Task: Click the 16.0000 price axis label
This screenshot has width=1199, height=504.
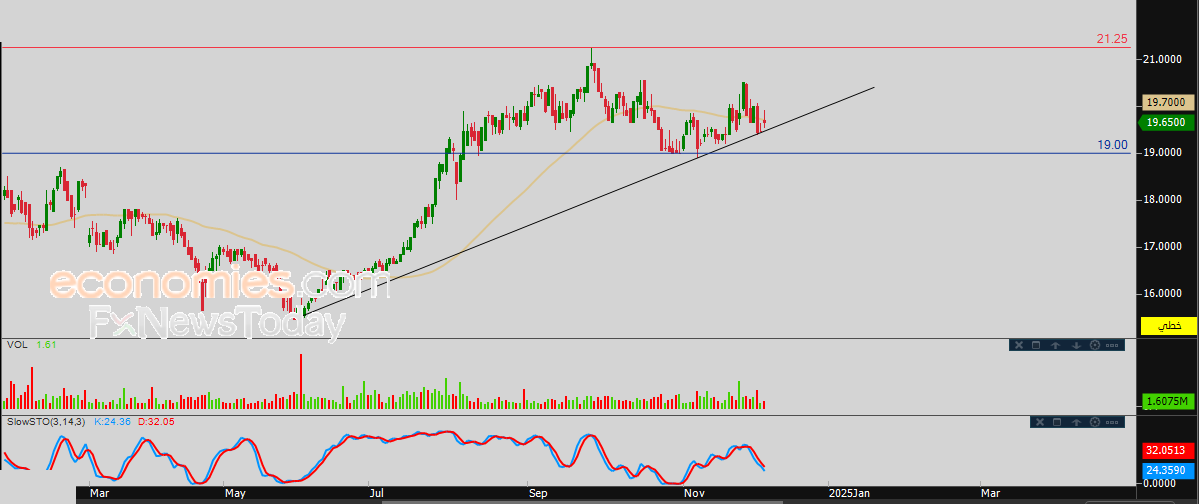Action: pyautogui.click(x=1162, y=294)
